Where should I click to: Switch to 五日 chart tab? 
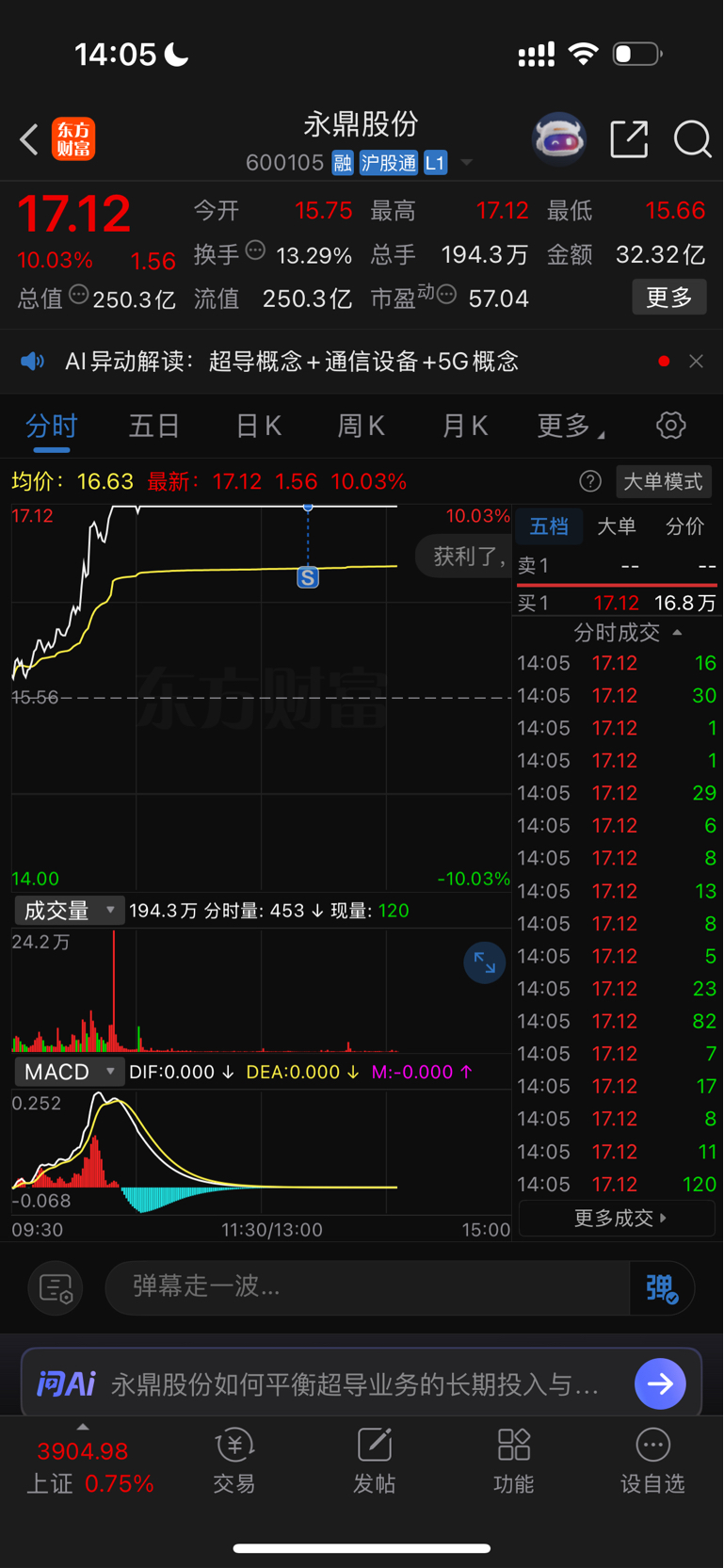[154, 426]
